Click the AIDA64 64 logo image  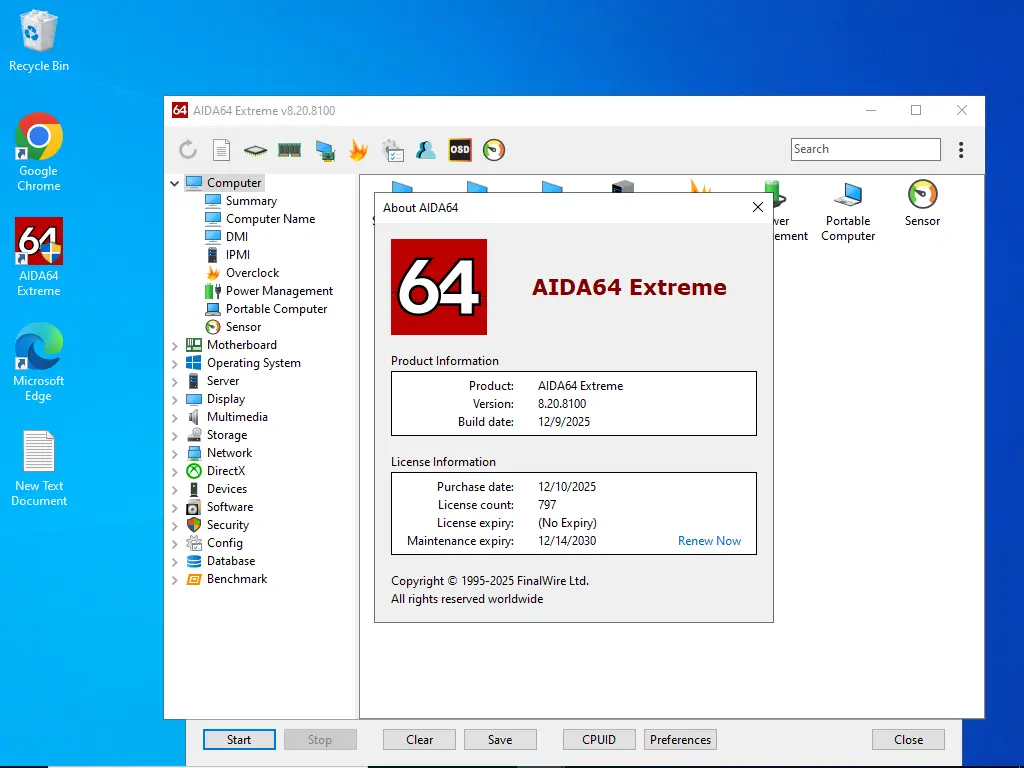(439, 287)
